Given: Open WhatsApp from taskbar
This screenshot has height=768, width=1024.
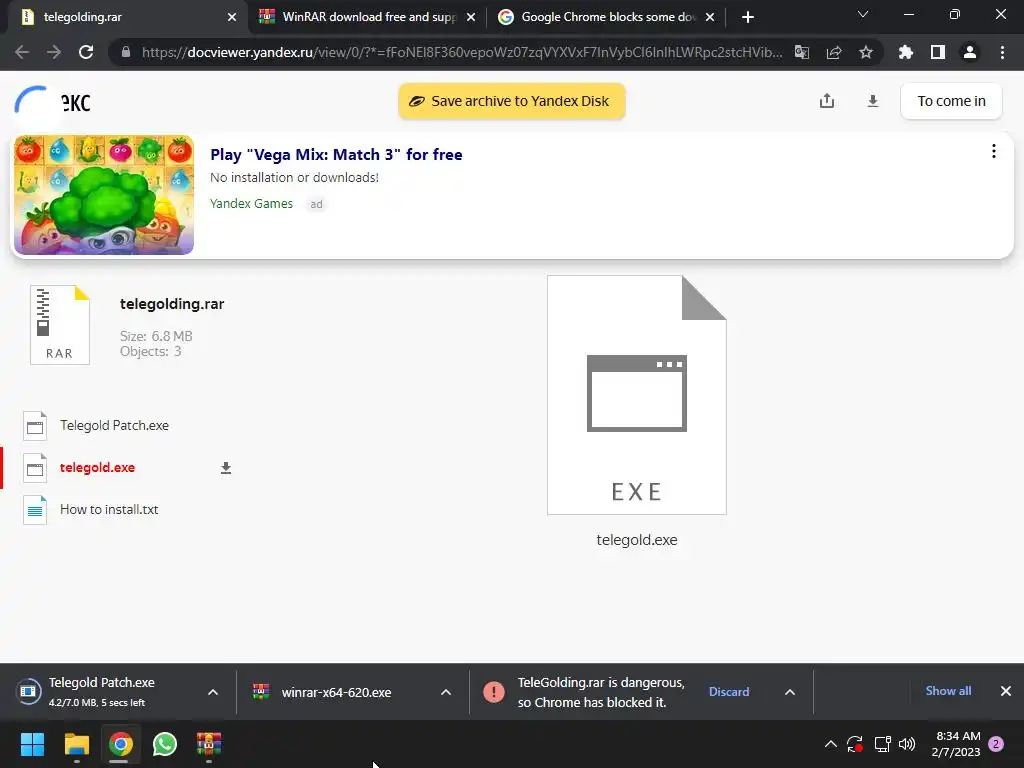Looking at the screenshot, I should point(165,744).
